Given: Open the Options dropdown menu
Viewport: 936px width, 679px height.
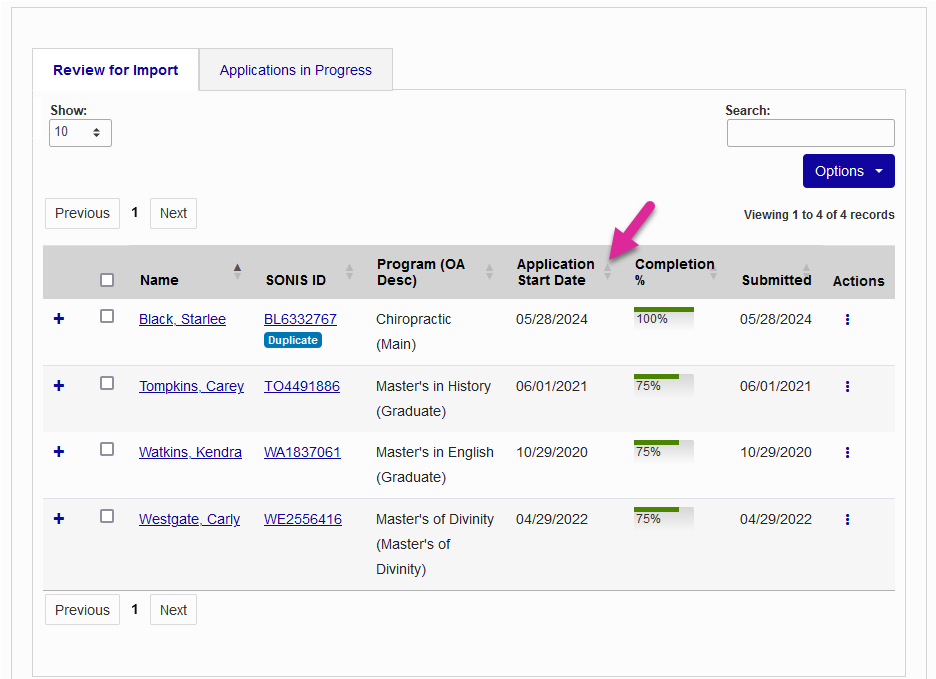Looking at the screenshot, I should 848,171.
